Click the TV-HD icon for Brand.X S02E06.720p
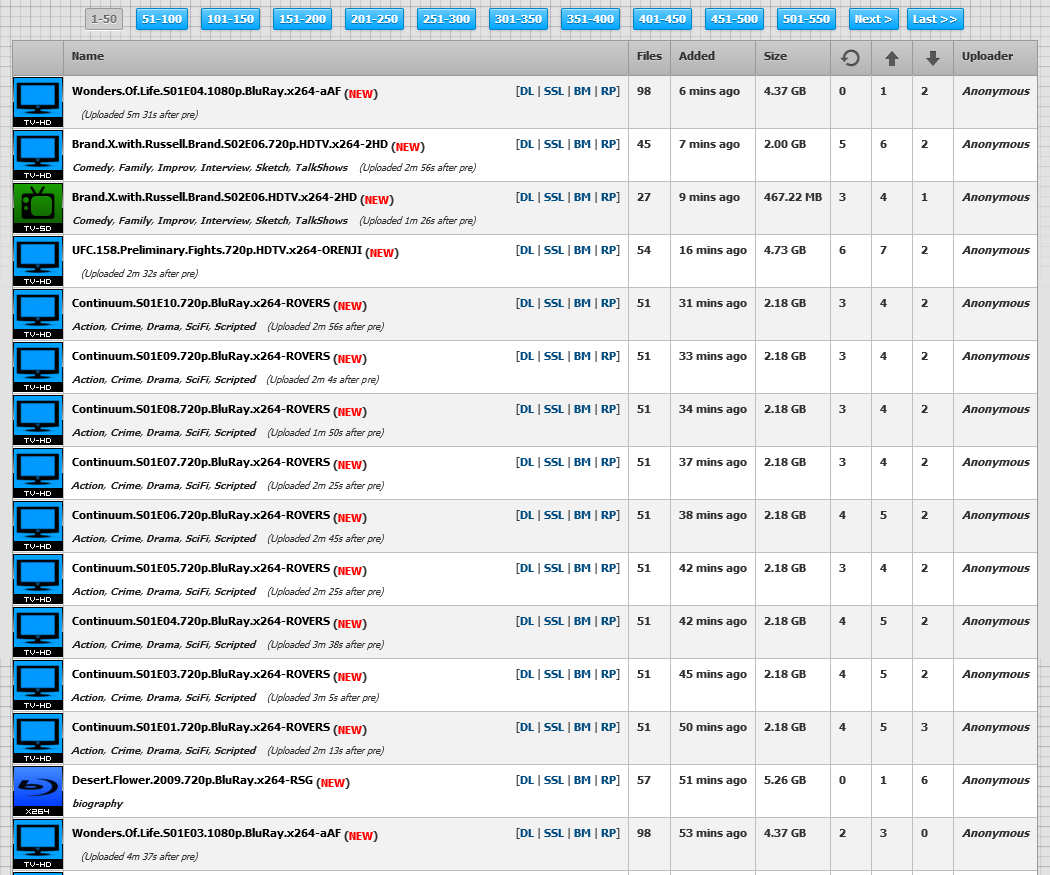Image resolution: width=1050 pixels, height=875 pixels. [x=38, y=155]
